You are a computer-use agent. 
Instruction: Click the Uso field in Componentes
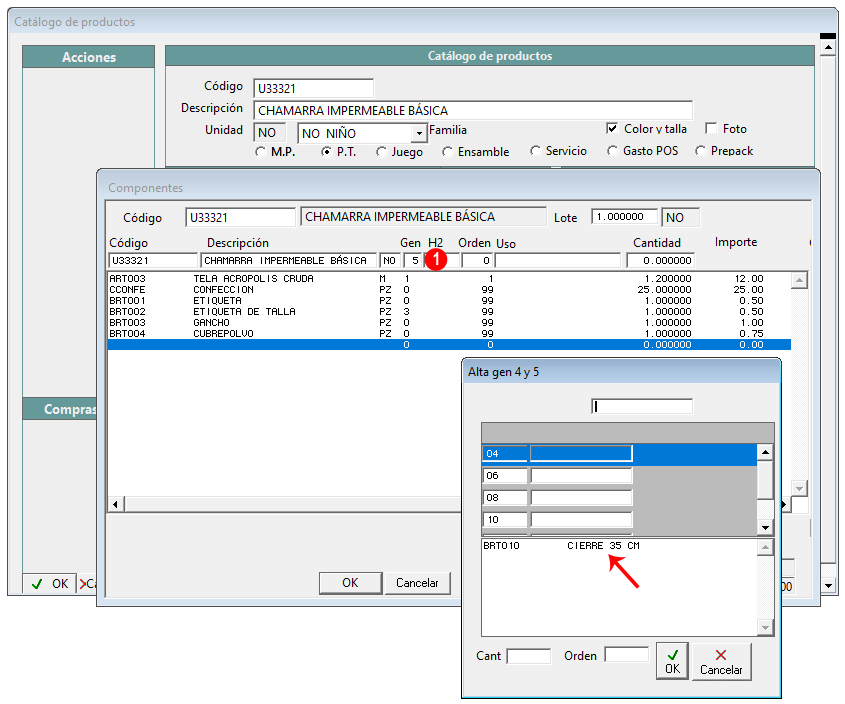click(x=557, y=260)
